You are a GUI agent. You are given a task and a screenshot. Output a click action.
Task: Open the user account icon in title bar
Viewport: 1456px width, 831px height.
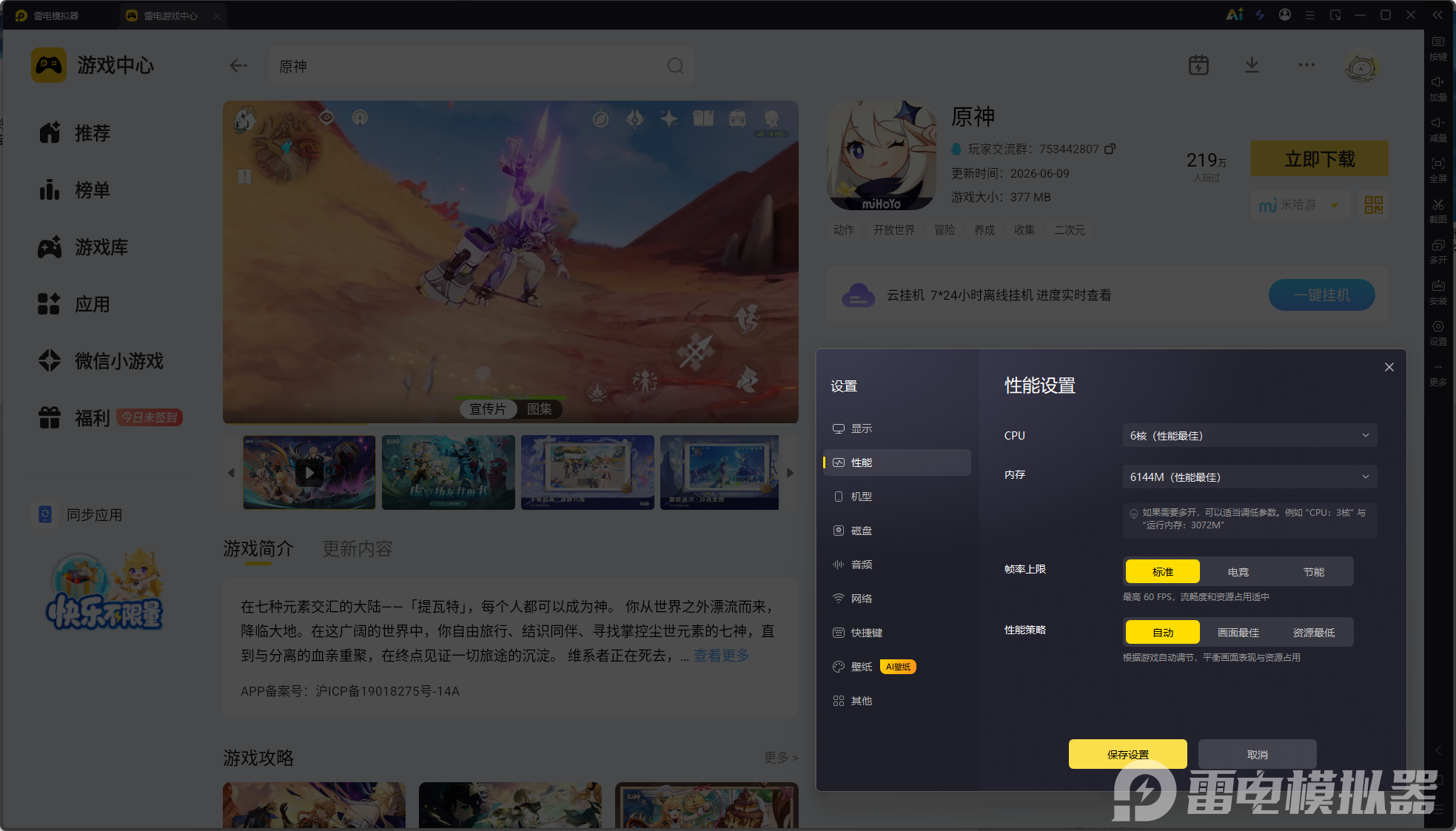pos(1285,15)
